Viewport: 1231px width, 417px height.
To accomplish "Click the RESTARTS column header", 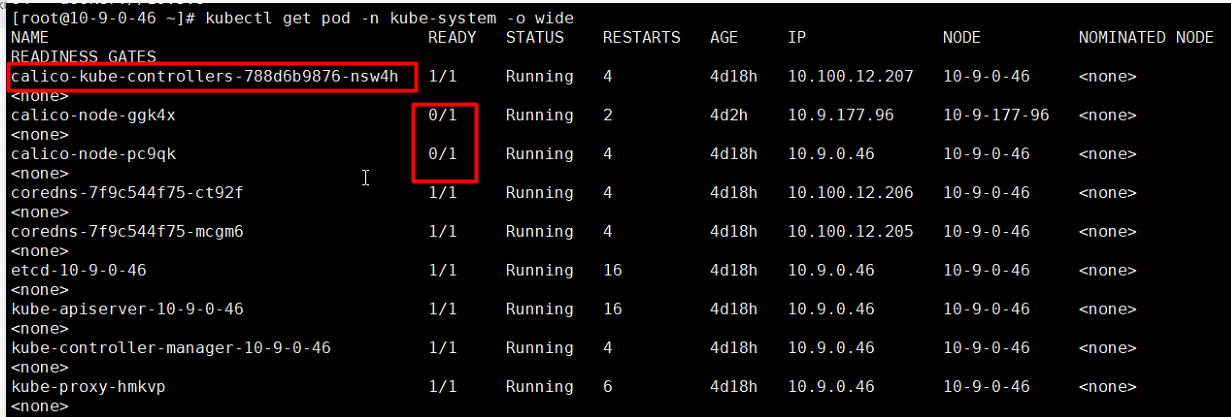I will [641, 38].
